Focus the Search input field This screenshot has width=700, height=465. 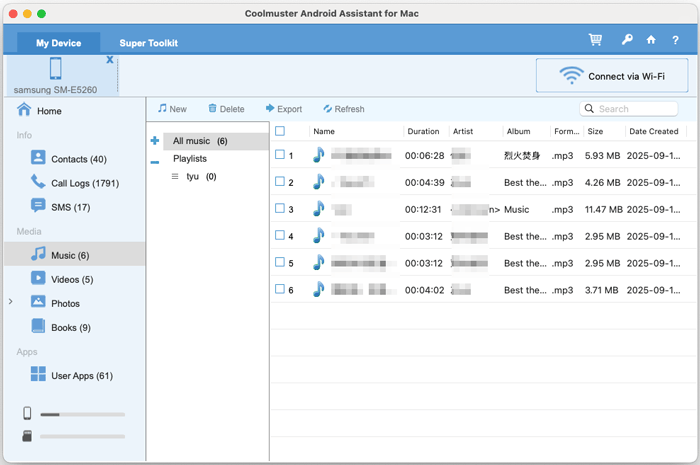click(x=629, y=108)
